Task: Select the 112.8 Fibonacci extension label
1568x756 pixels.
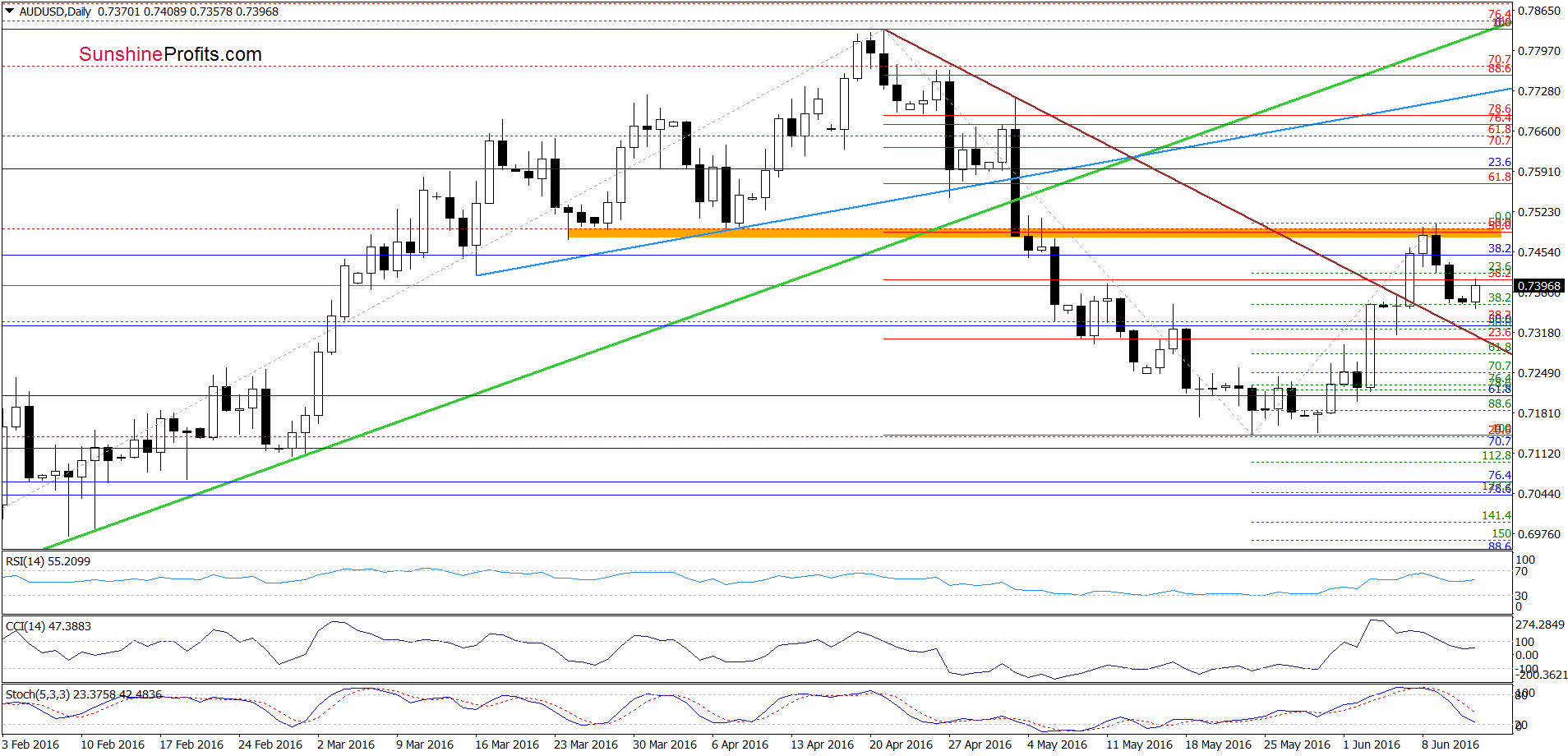Action: 1497,455
